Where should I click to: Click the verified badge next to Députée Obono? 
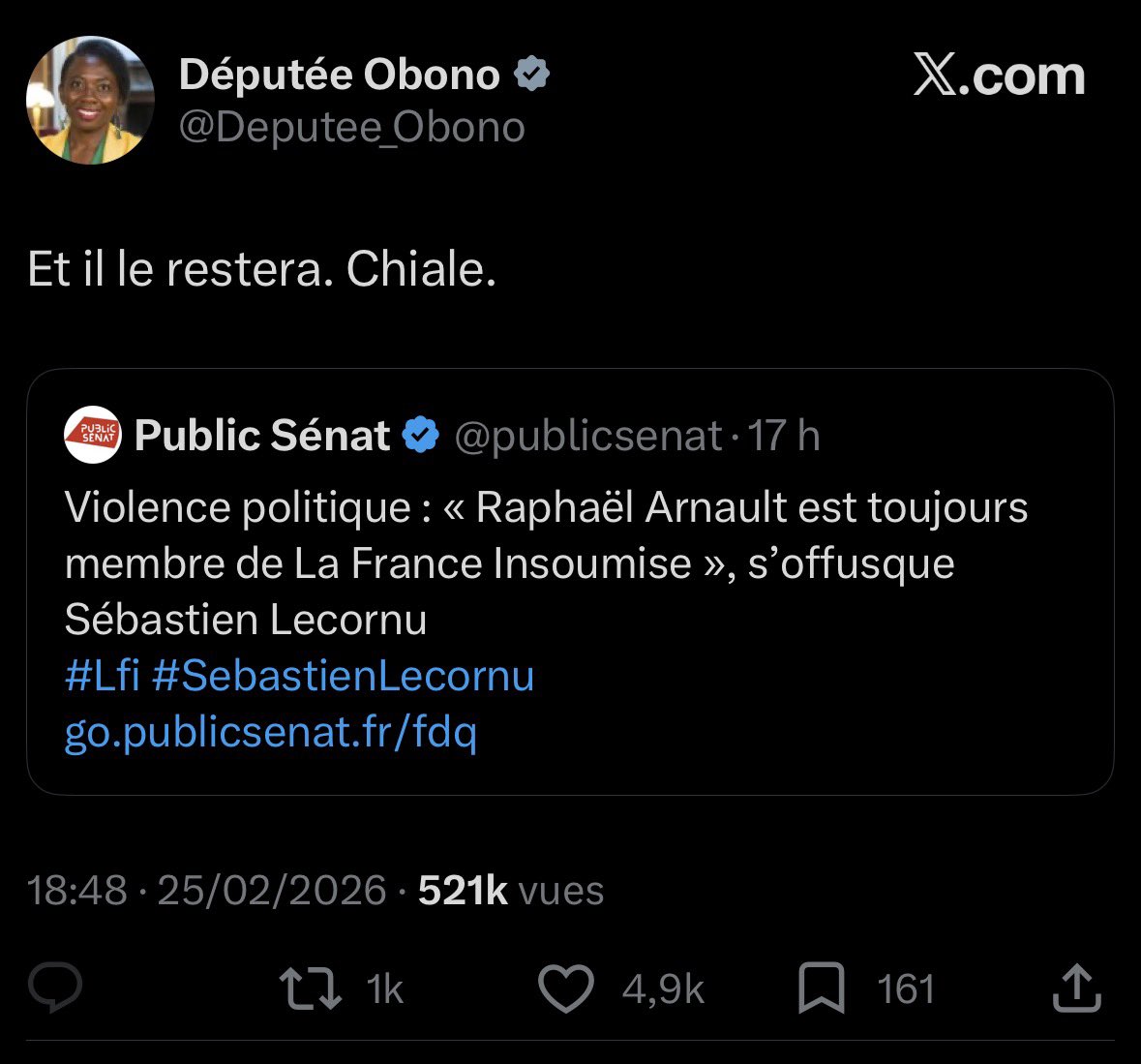click(x=531, y=75)
